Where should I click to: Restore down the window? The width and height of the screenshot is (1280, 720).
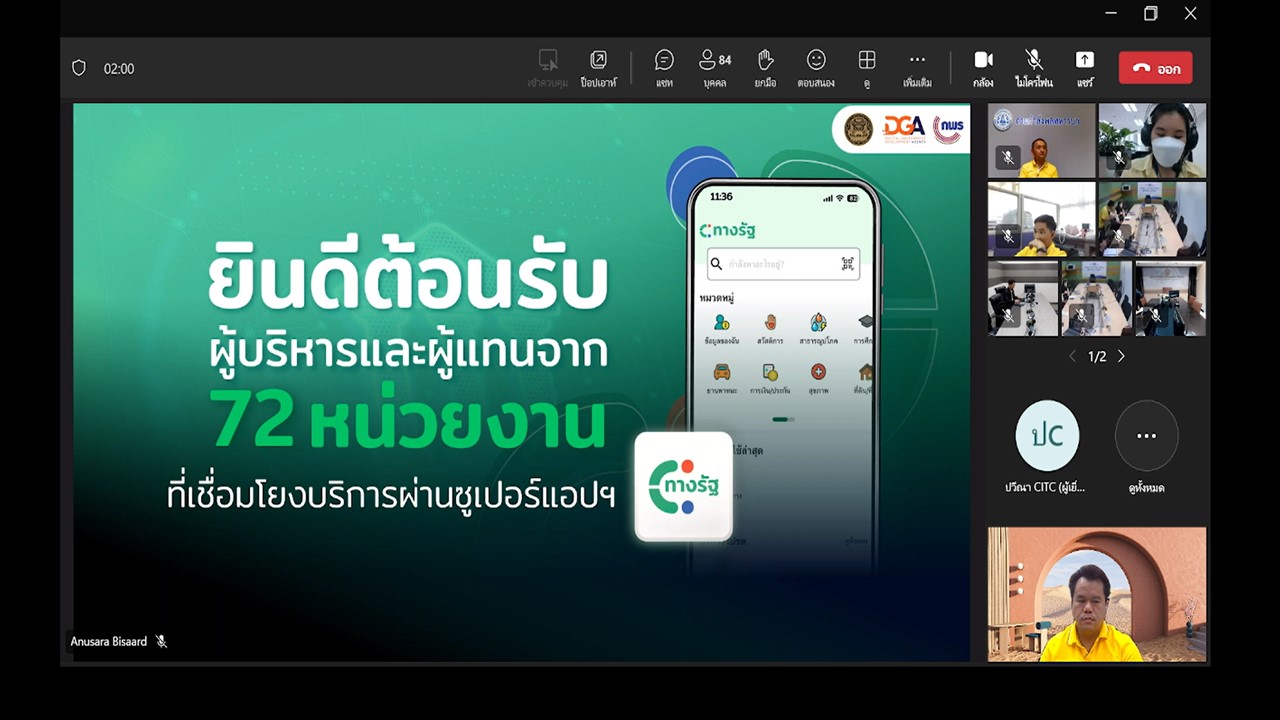tap(1150, 13)
